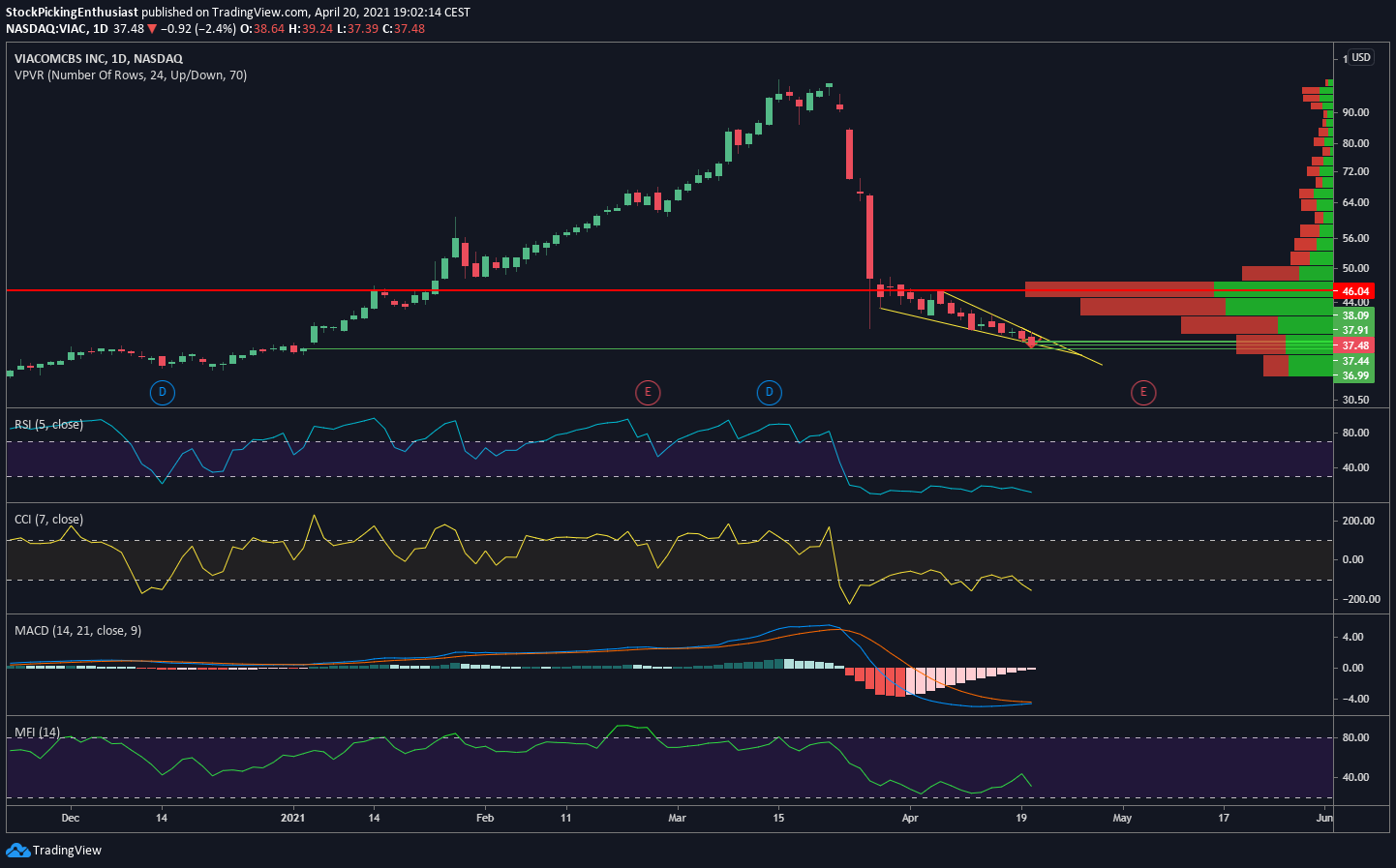Click the green 37.91 price label

[1354, 330]
